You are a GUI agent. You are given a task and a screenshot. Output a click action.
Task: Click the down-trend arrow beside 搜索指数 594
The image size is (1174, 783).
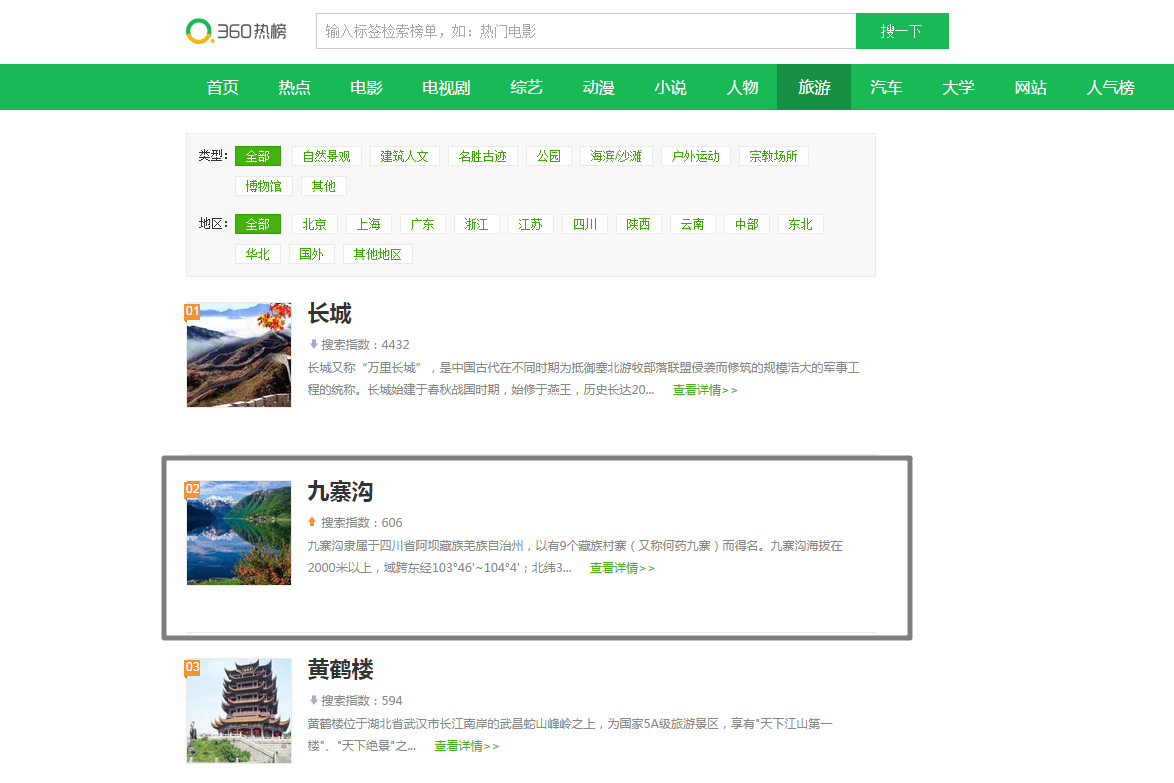coord(314,700)
